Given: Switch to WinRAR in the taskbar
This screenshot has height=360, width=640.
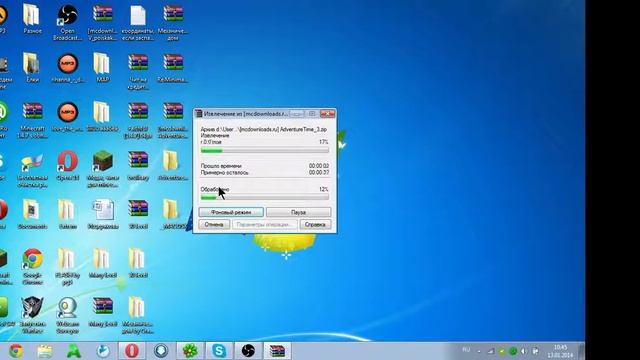Looking at the screenshot, I should (x=277, y=351).
